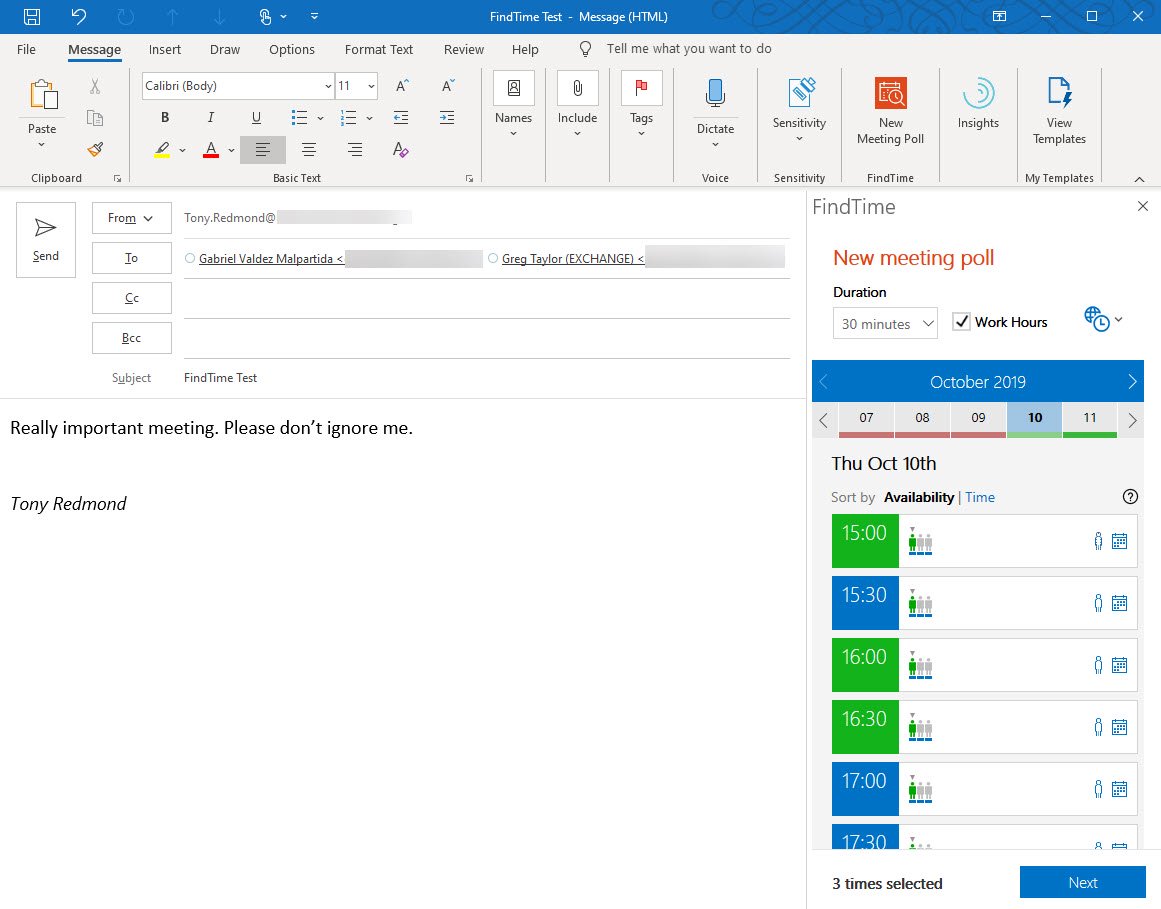Grow the font size
Screen dimensions: 1161x909
[x=402, y=86]
